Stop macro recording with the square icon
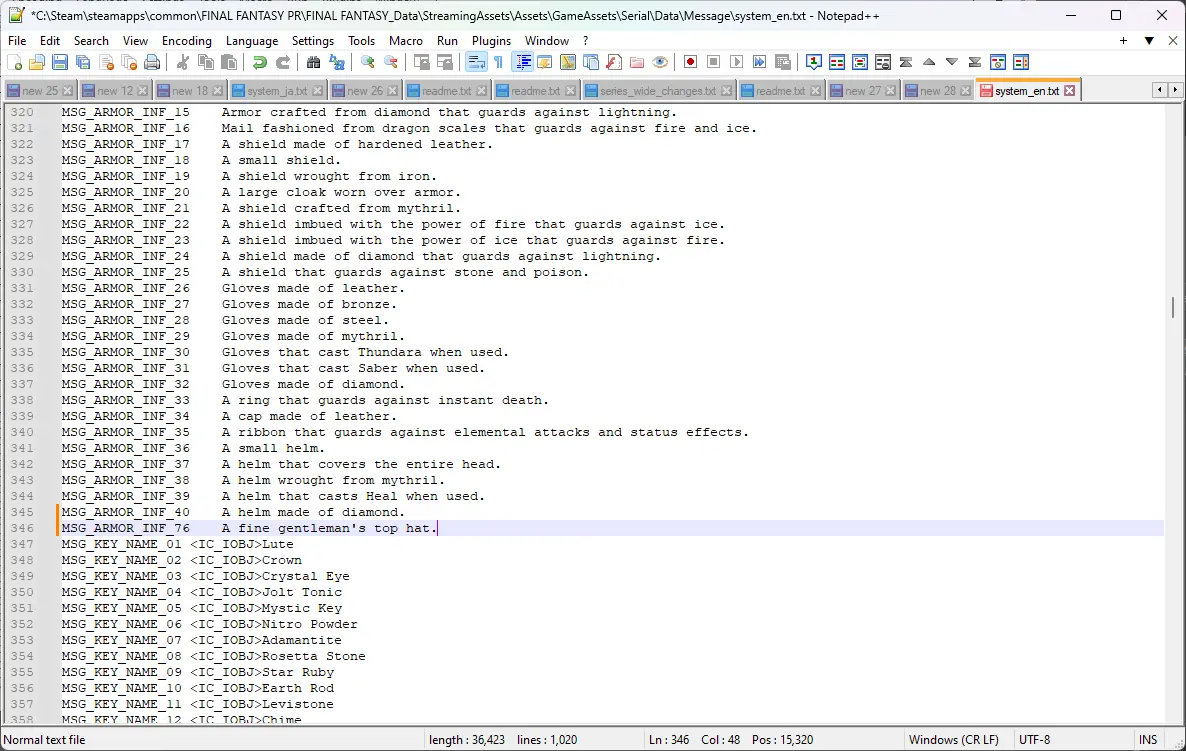Viewport: 1186px width, 751px height. [713, 63]
